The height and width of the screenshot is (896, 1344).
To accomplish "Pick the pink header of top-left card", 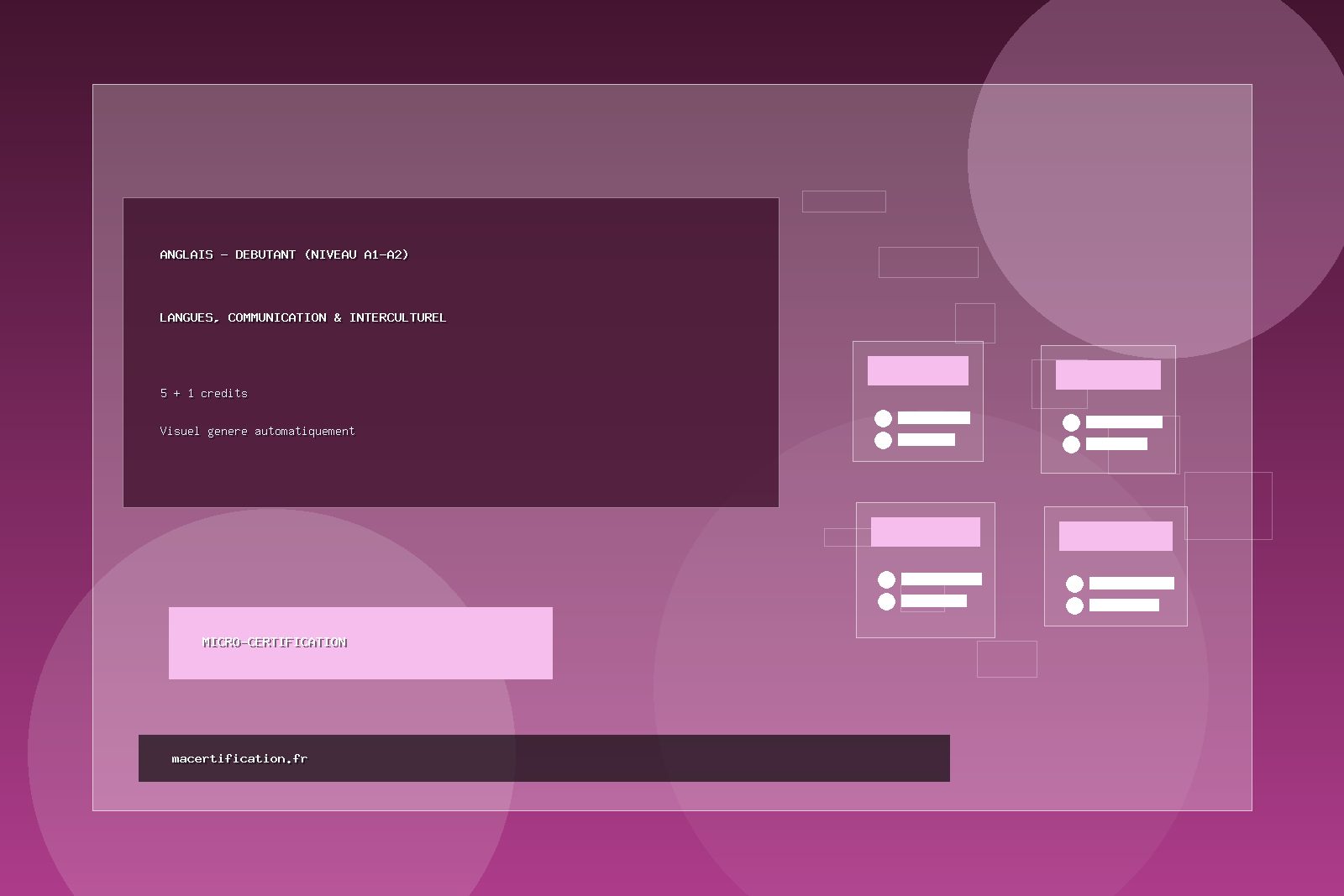I will point(917,370).
